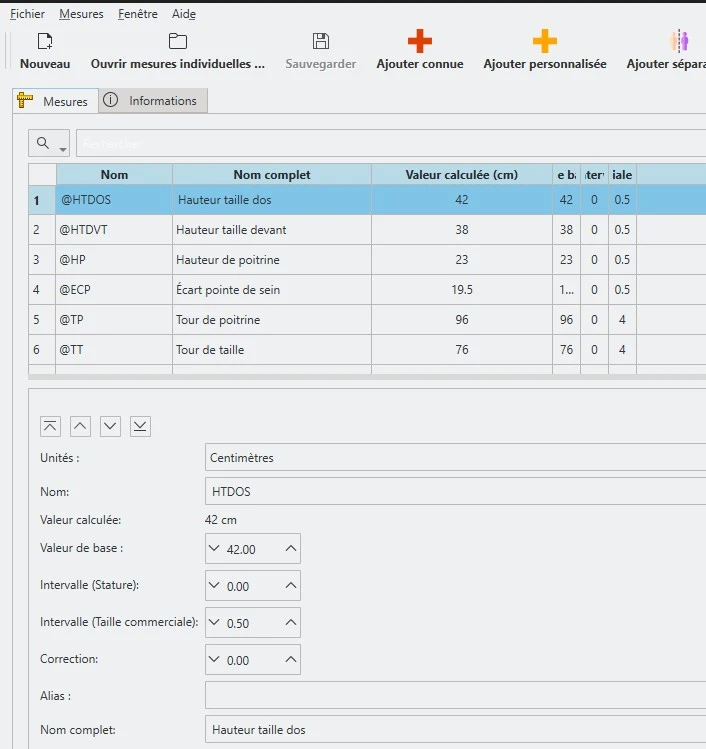This screenshot has height=749, width=706.
Task: Move selected measurement up one row
Action: [x=80, y=427]
